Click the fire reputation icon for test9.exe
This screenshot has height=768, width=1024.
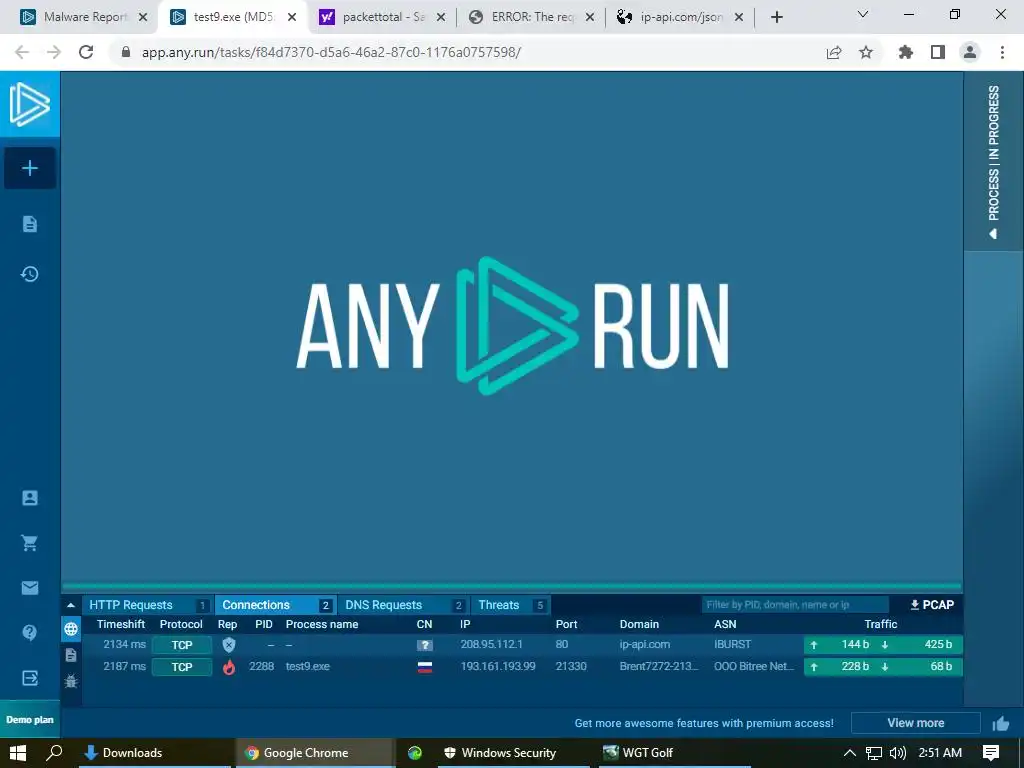click(x=229, y=667)
